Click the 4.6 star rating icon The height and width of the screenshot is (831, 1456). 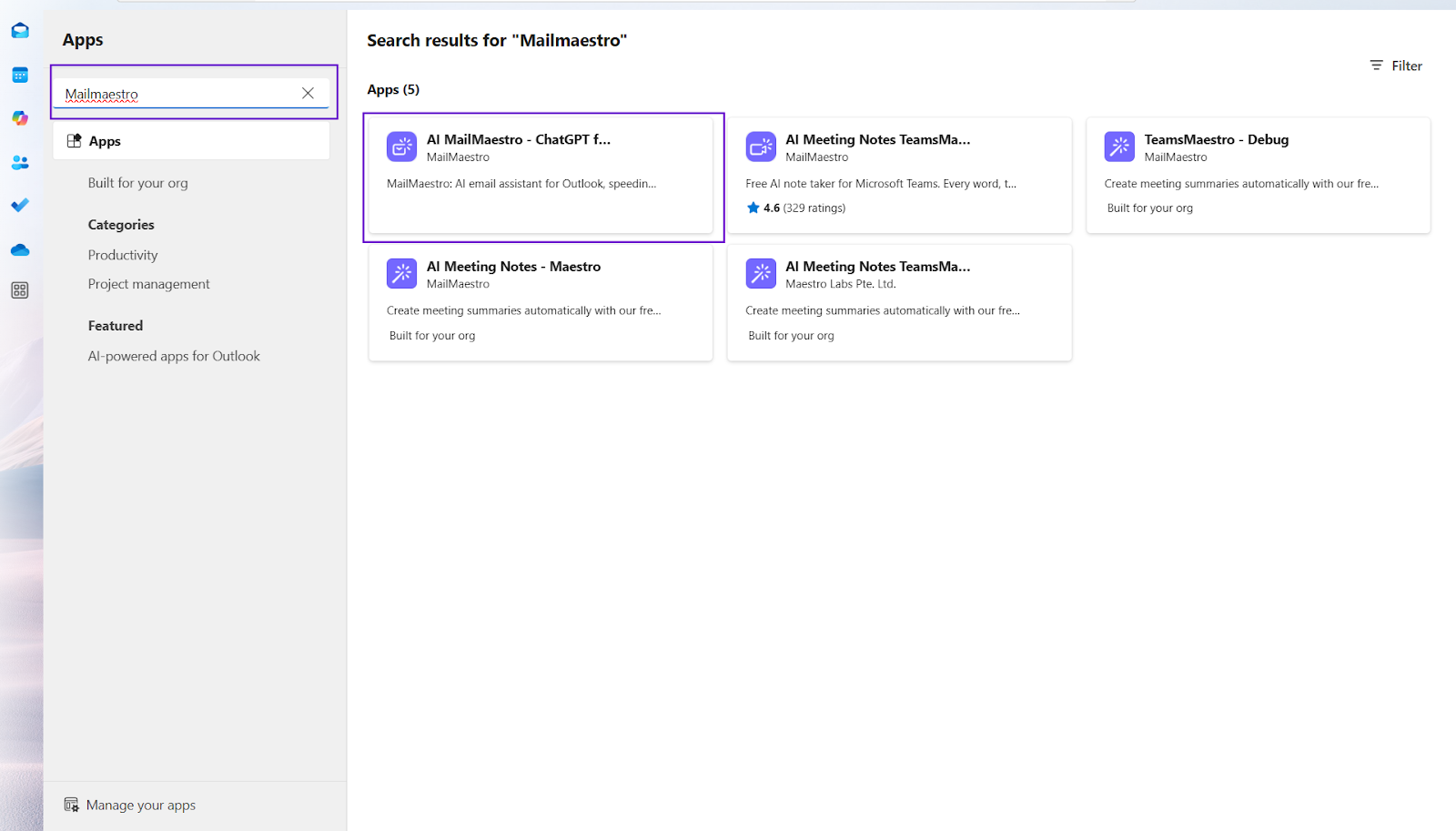pyautogui.click(x=753, y=208)
